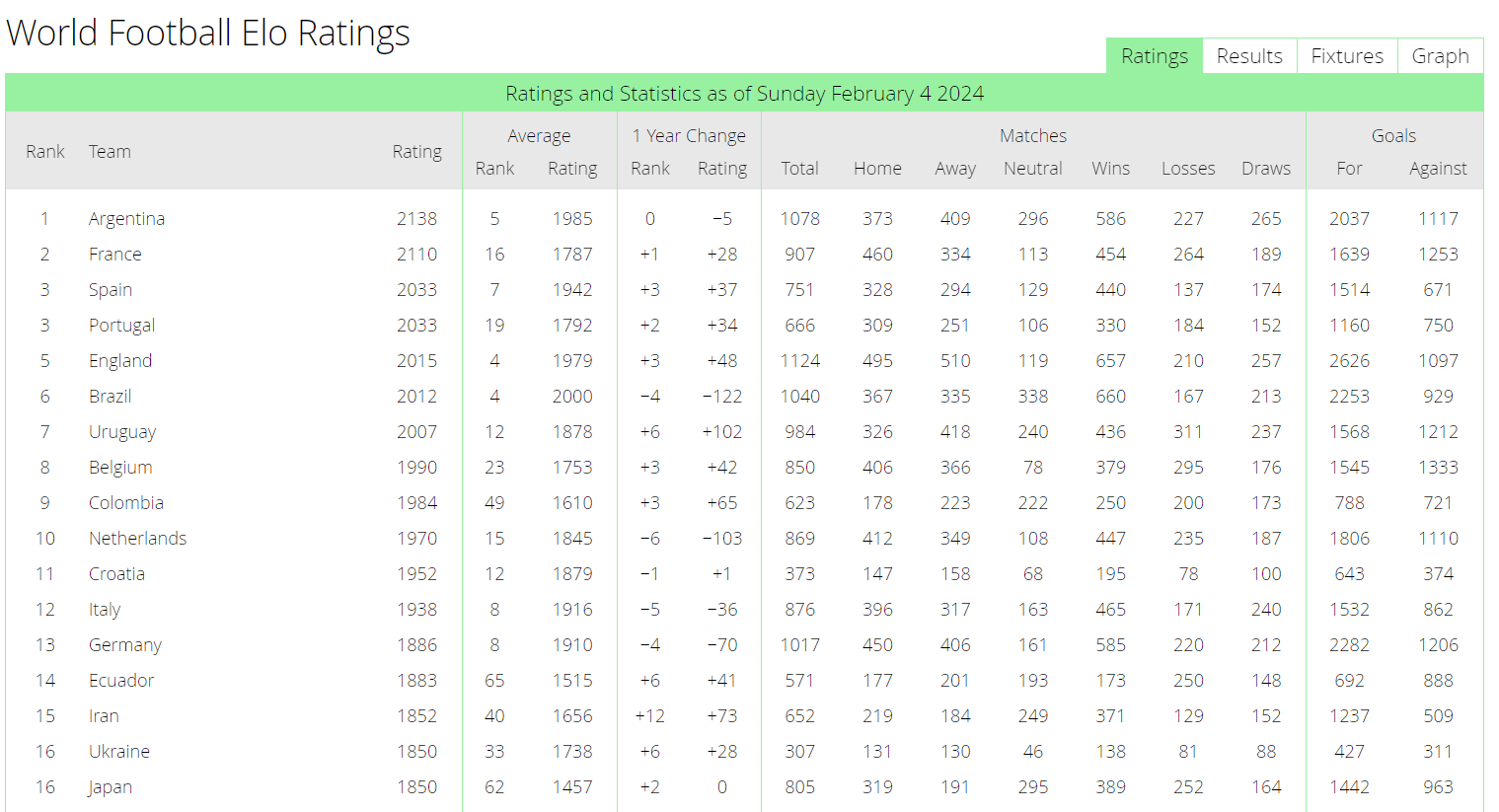
Task: Switch to the Results tab
Action: (x=1249, y=56)
